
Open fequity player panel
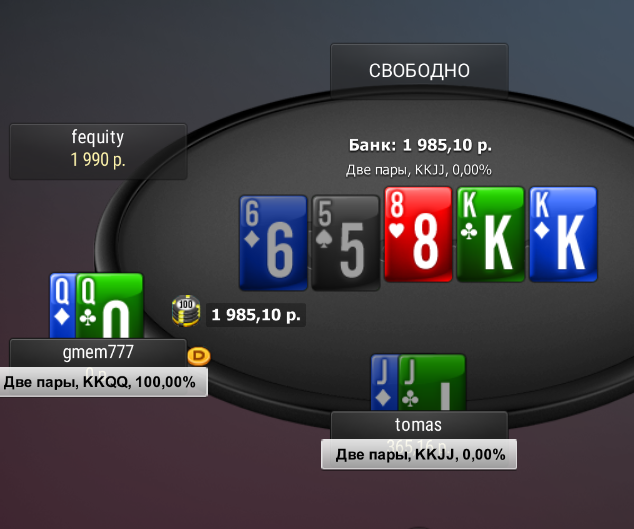coord(98,151)
